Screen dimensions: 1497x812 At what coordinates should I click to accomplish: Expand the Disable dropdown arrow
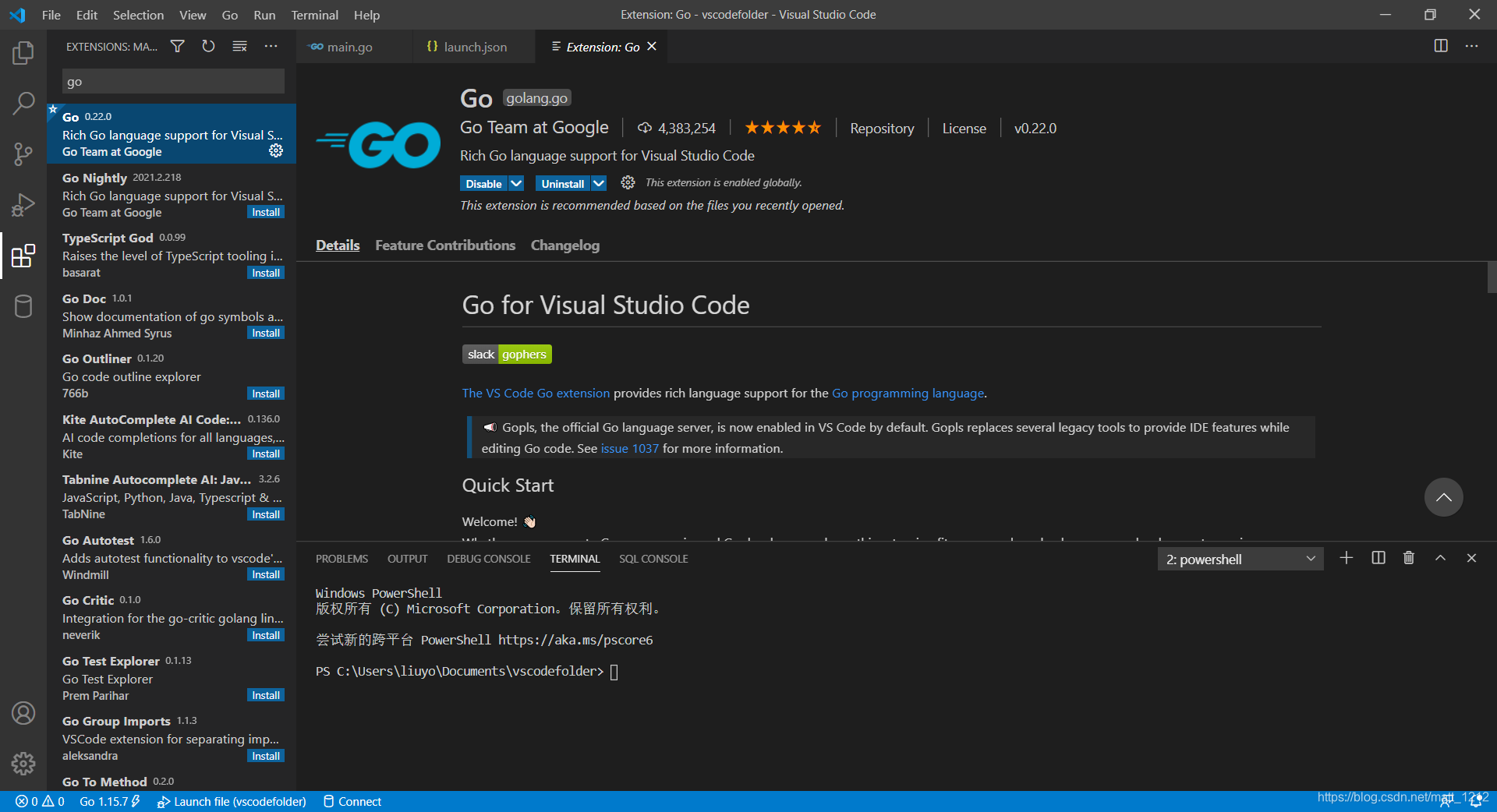tap(516, 184)
